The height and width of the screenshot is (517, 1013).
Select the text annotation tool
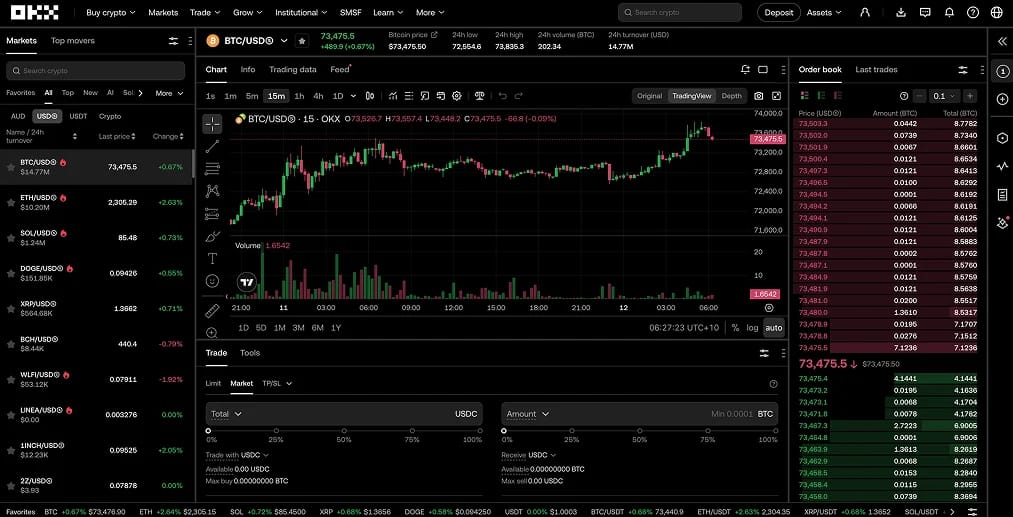[x=212, y=258]
